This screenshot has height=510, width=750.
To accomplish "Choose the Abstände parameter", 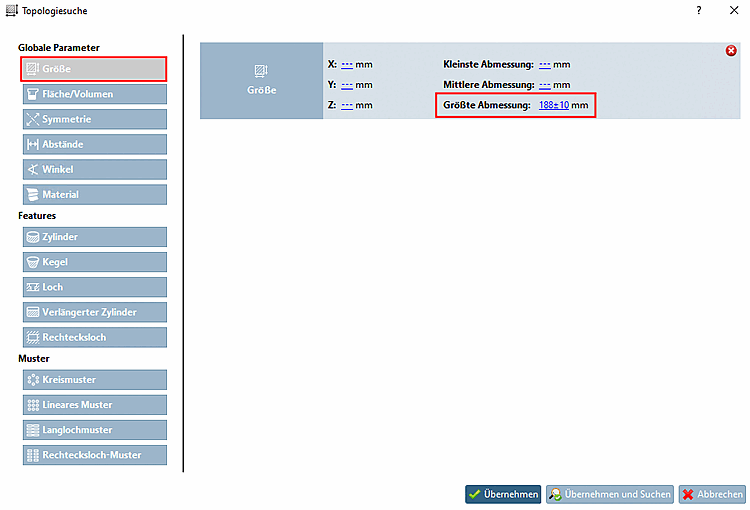I will click(x=95, y=144).
